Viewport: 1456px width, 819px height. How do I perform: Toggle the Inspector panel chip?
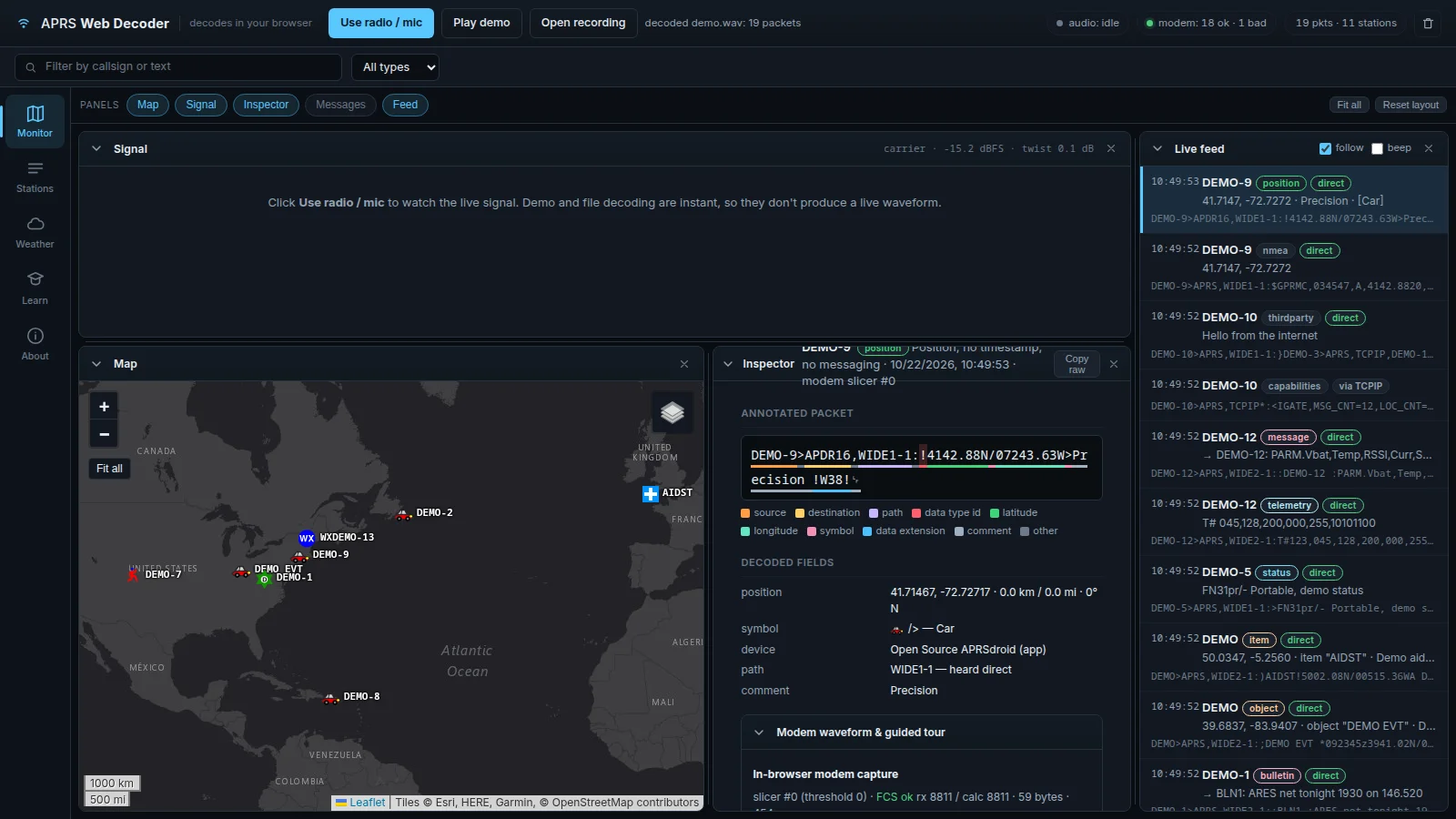(x=266, y=105)
